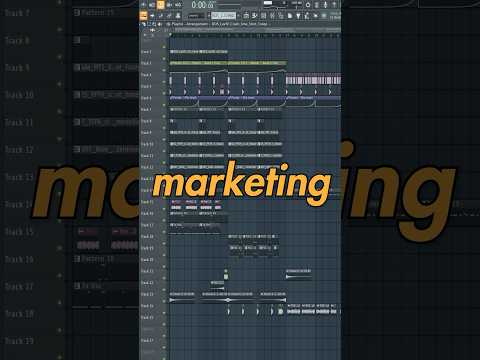This screenshot has width=480, height=360.
Task: Click the person-shaped icon in the second toolbar row
Action: (178, 16)
